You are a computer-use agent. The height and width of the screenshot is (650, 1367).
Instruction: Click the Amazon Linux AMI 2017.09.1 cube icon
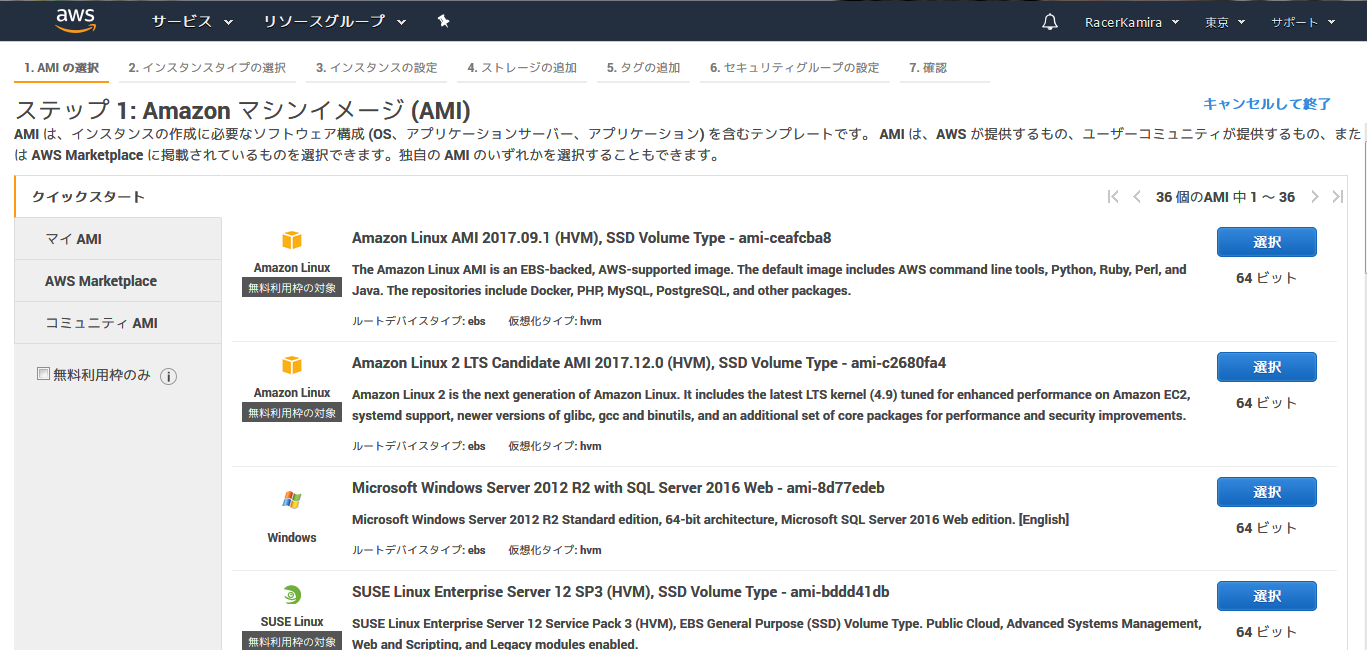click(292, 241)
